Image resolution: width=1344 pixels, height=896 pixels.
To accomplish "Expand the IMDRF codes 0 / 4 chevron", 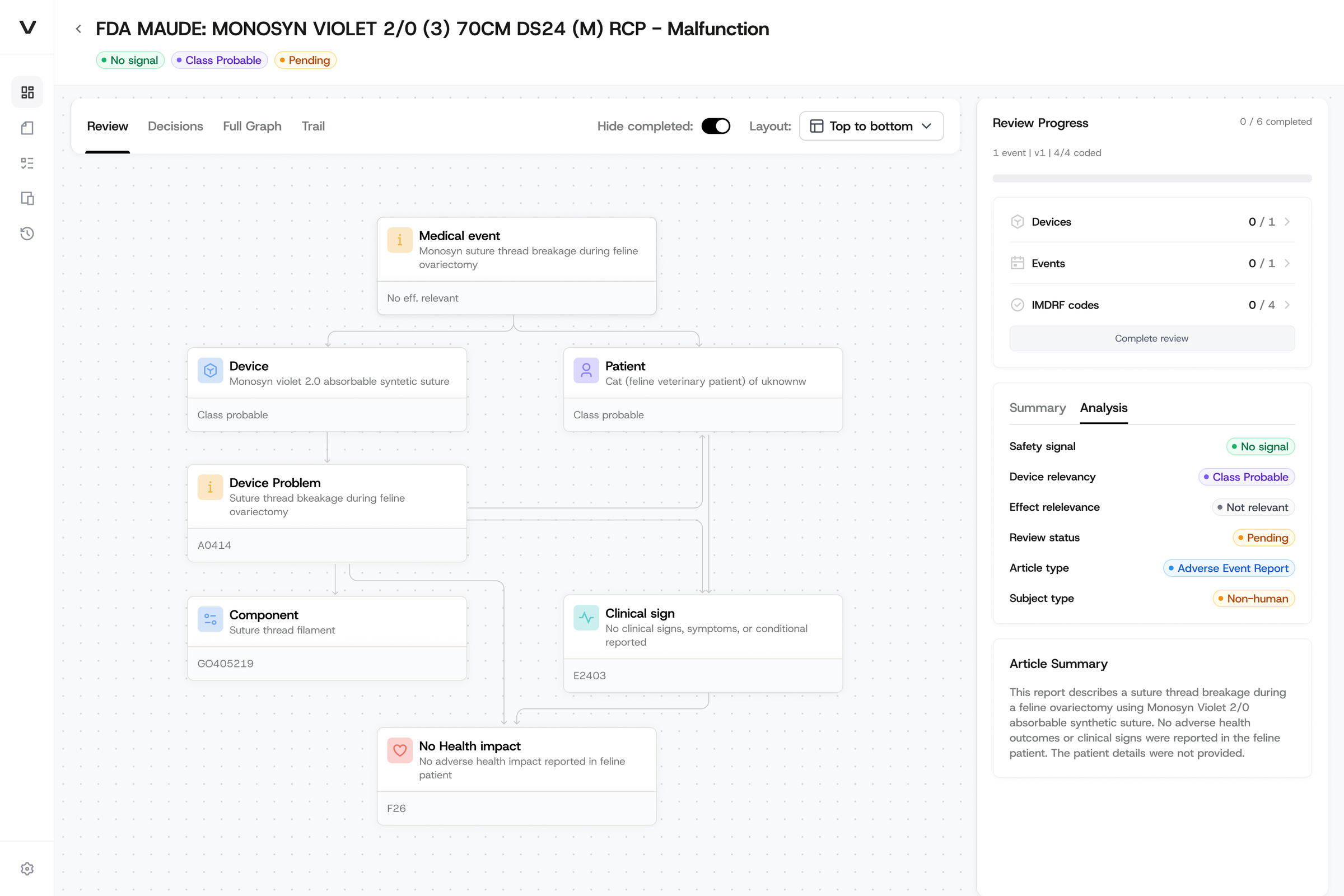I will point(1287,305).
